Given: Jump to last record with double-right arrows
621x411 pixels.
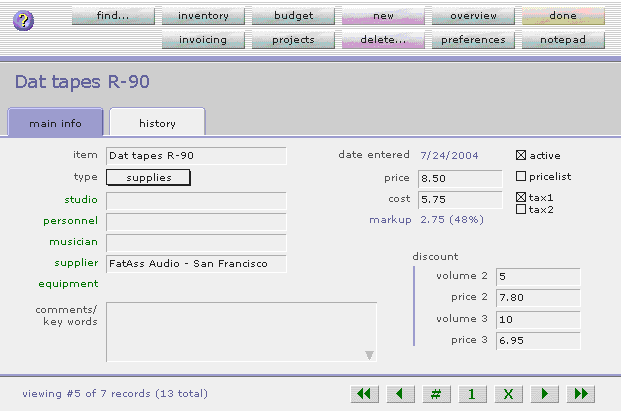Looking at the screenshot, I should tap(581, 394).
